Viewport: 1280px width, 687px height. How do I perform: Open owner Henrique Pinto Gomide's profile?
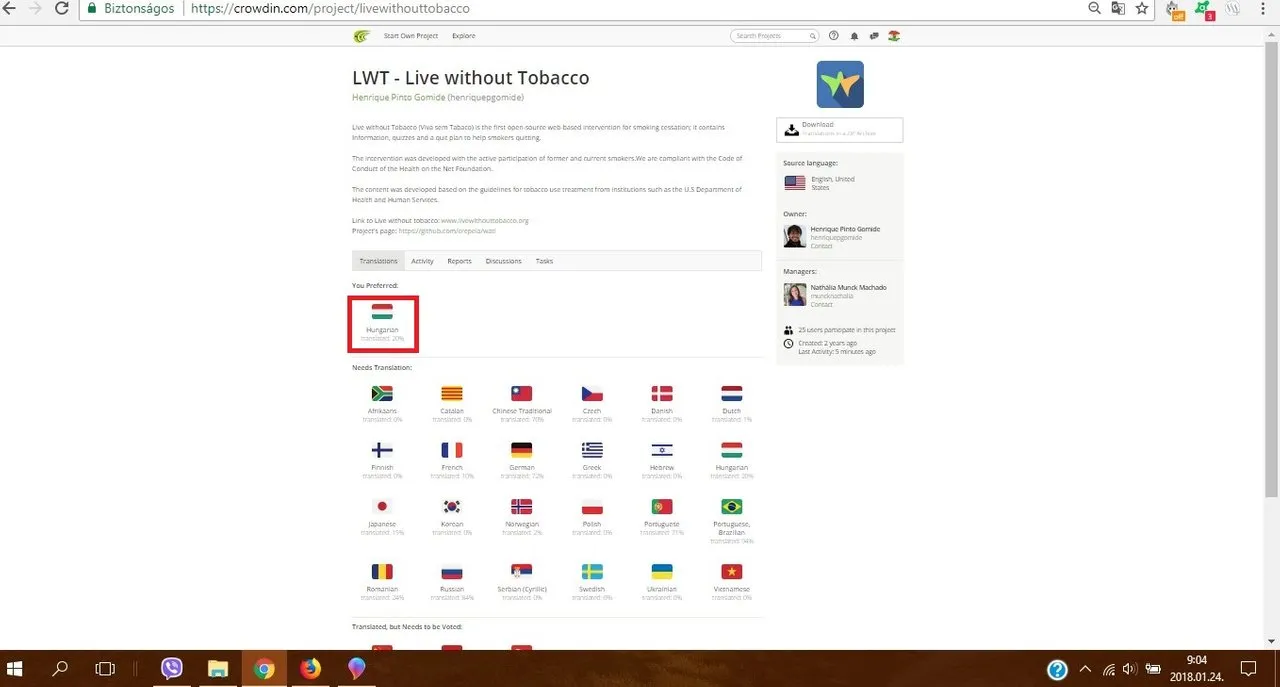pyautogui.click(x=845, y=230)
